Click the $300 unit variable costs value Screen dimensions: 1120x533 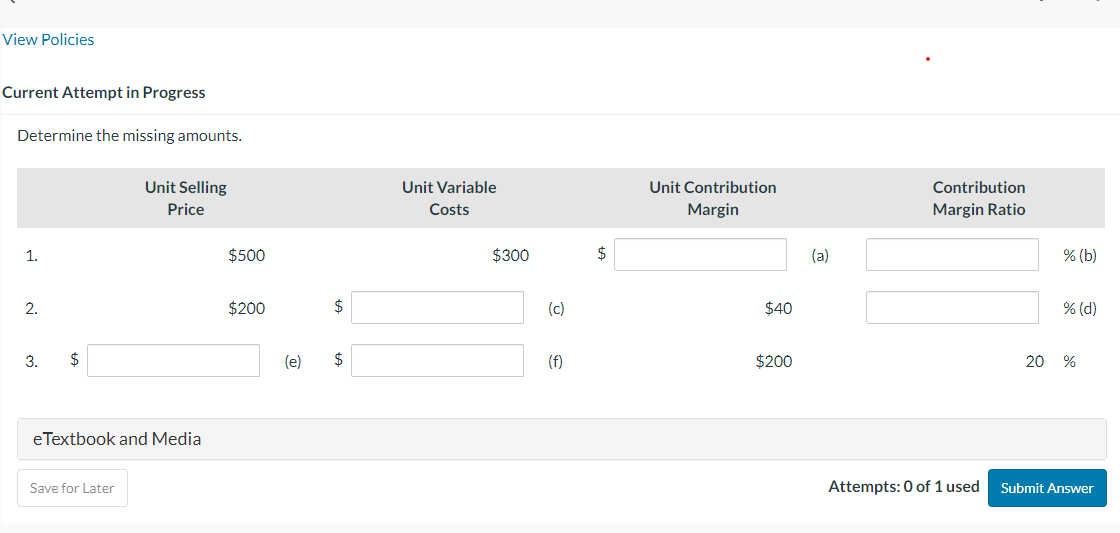point(510,255)
